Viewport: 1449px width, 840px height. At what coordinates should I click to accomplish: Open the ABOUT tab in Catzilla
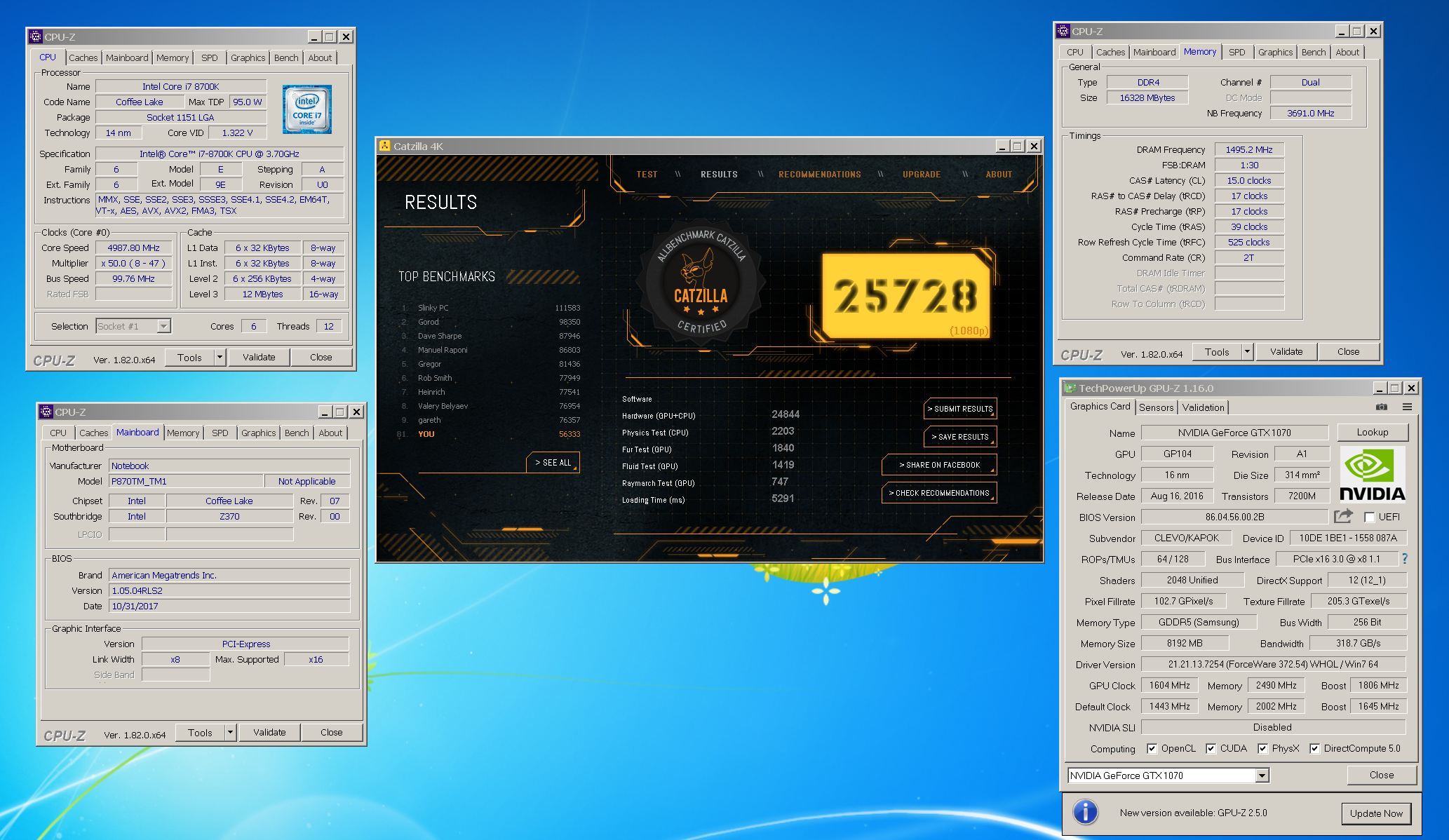999,175
